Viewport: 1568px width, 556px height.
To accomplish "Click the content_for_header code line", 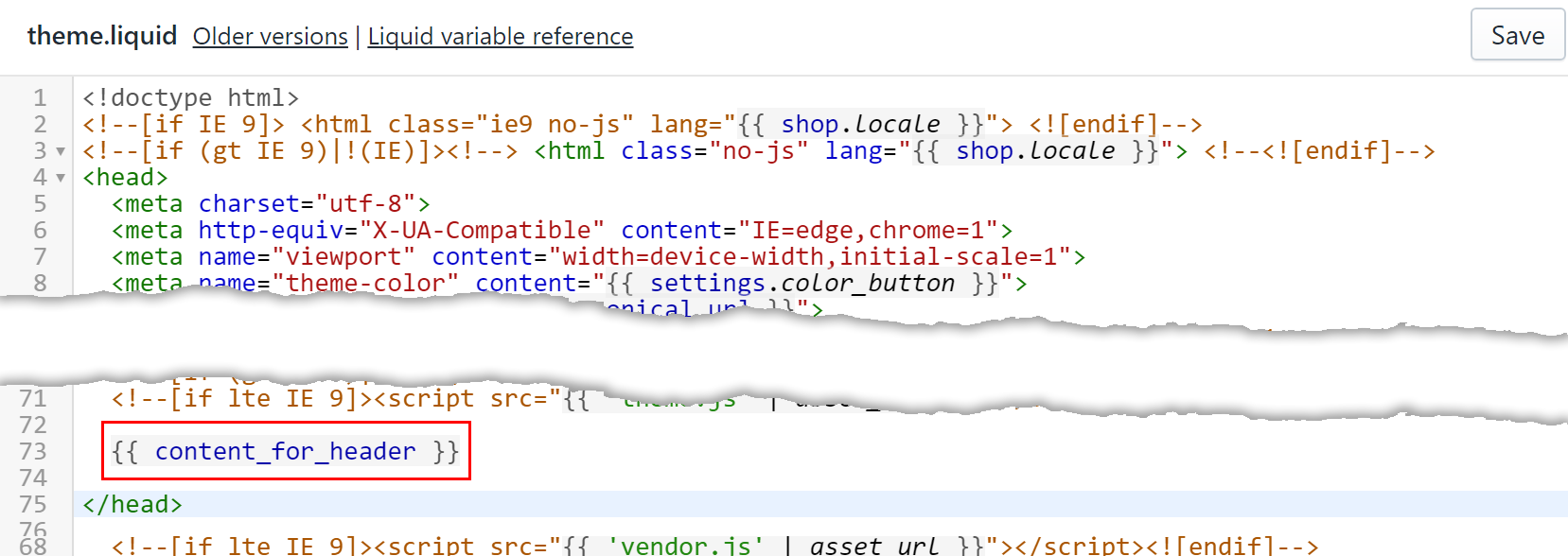I will (285, 452).
